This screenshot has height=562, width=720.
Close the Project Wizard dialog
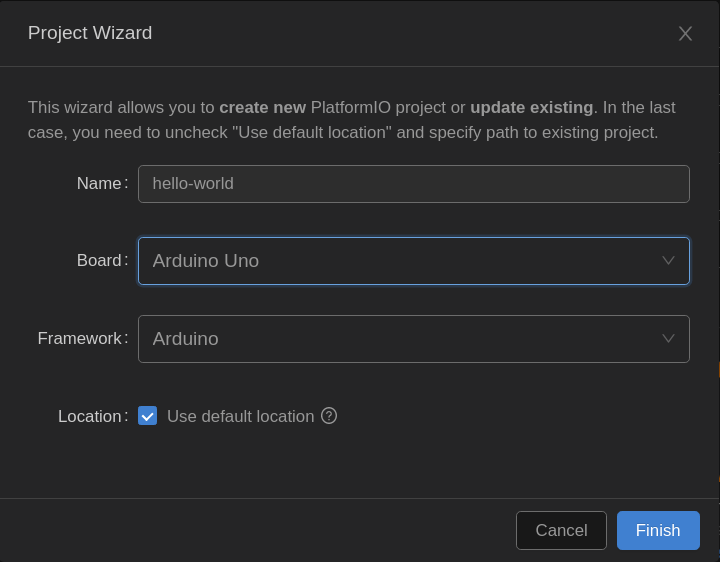pyautogui.click(x=685, y=33)
